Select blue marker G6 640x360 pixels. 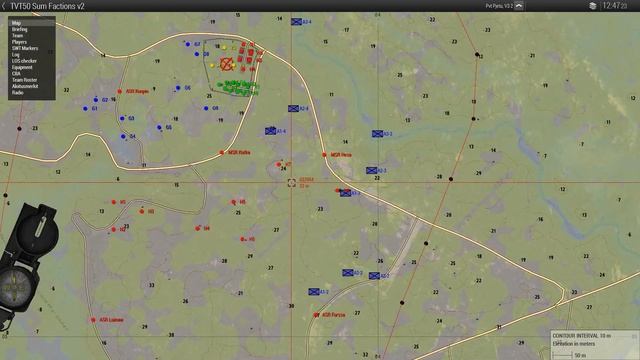pyautogui.click(x=178, y=88)
